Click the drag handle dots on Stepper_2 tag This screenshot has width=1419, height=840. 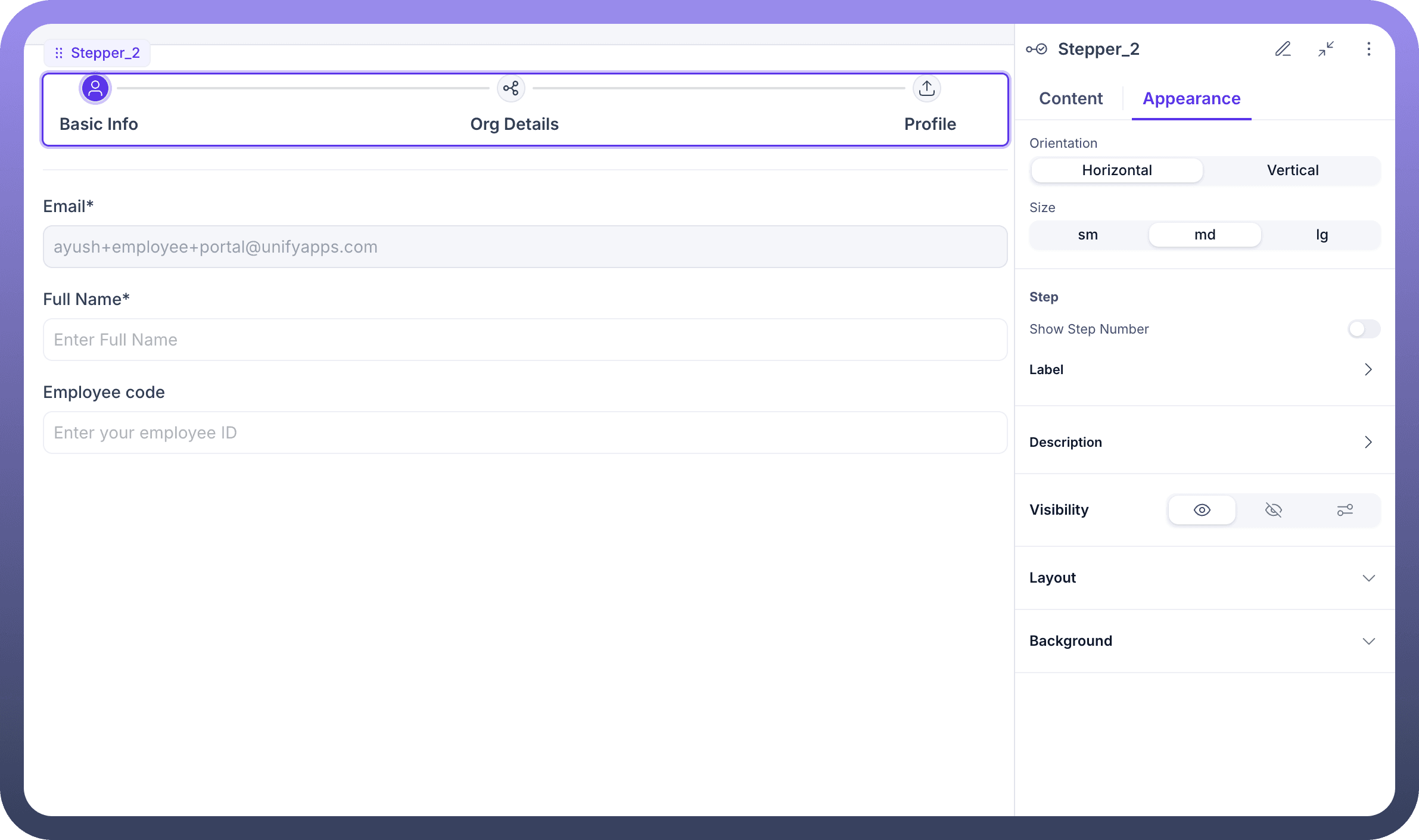59,53
